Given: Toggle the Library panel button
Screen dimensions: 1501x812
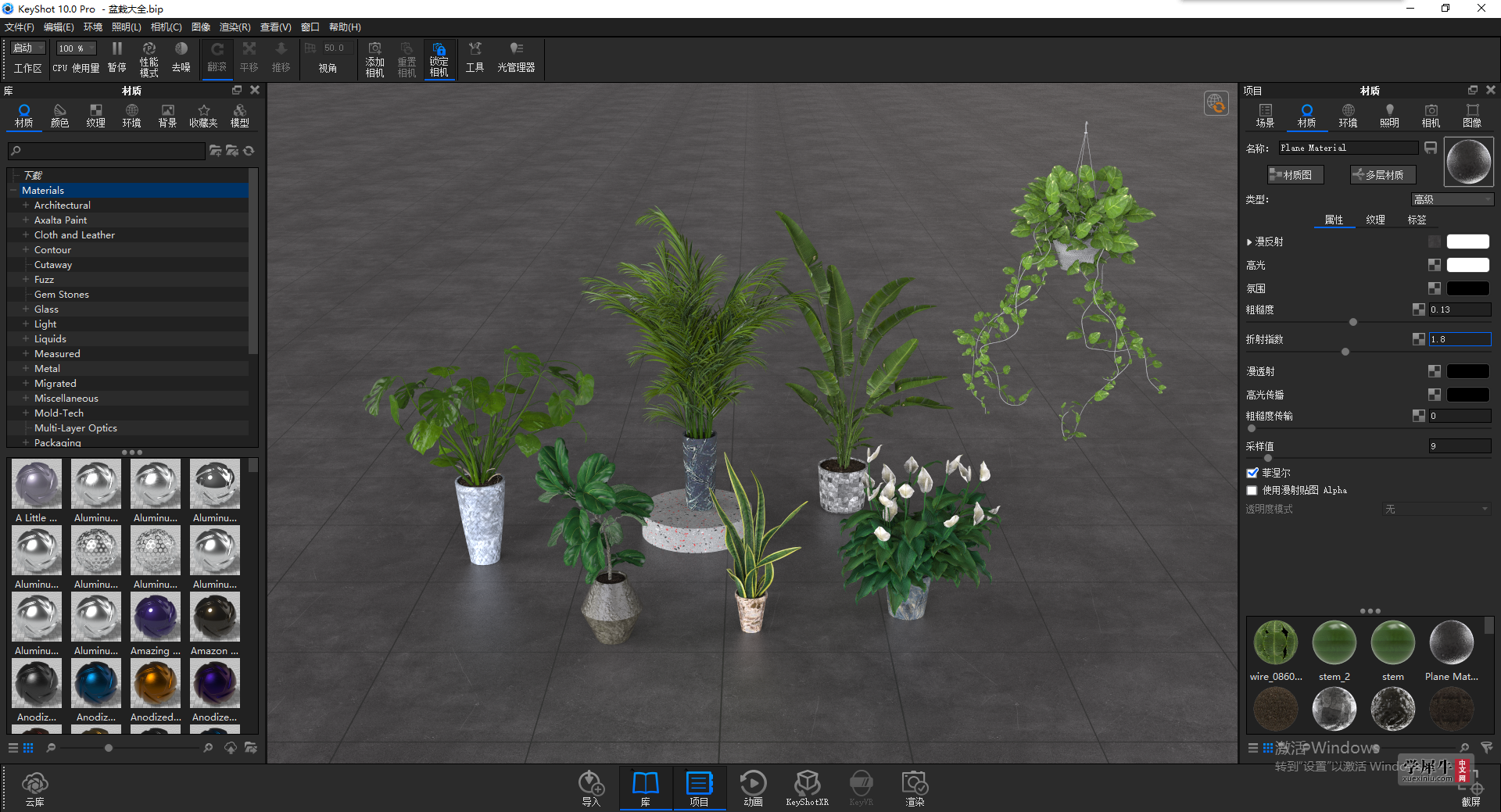Looking at the screenshot, I should click(646, 788).
